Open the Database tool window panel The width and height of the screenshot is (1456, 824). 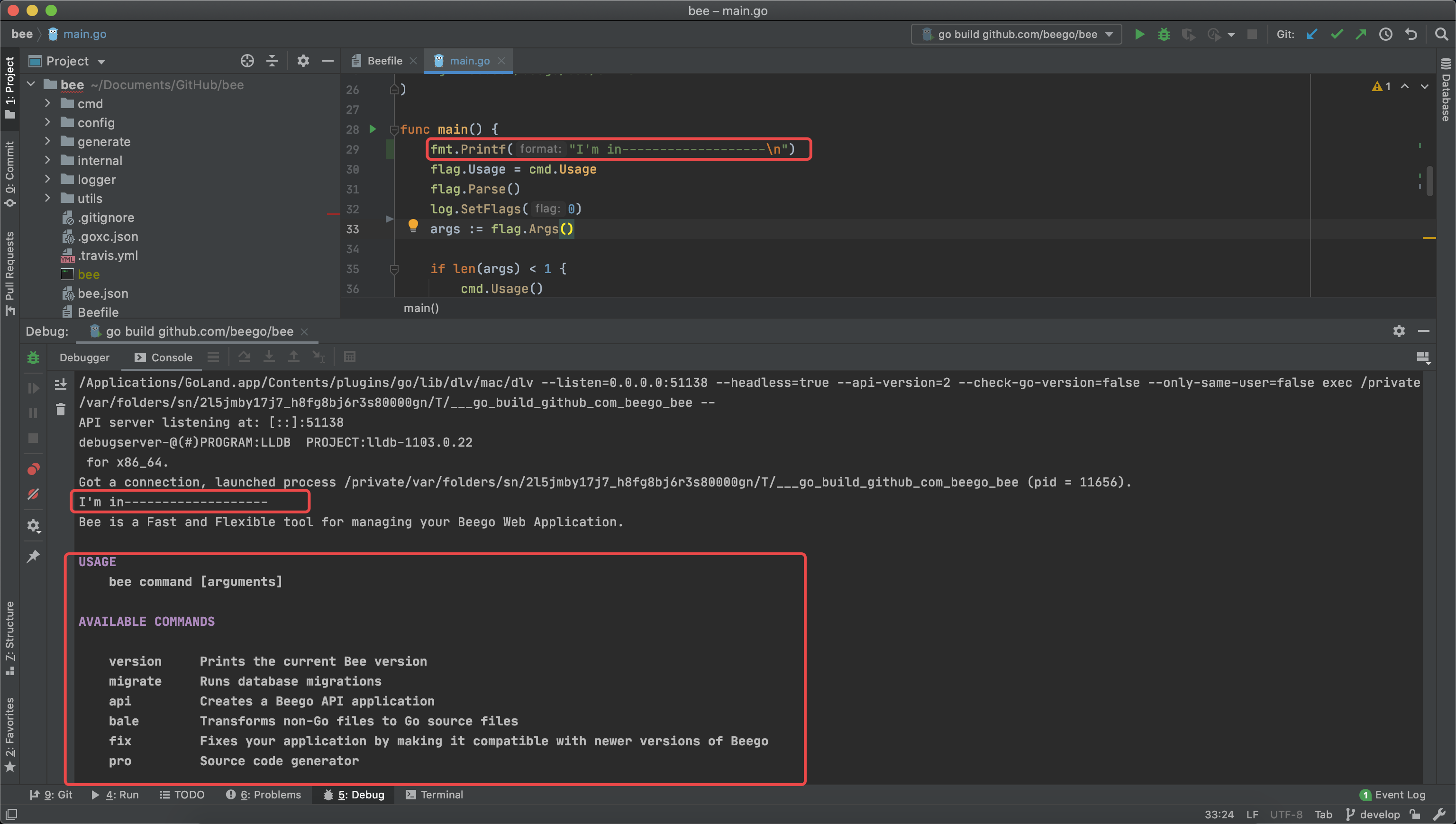[1447, 93]
